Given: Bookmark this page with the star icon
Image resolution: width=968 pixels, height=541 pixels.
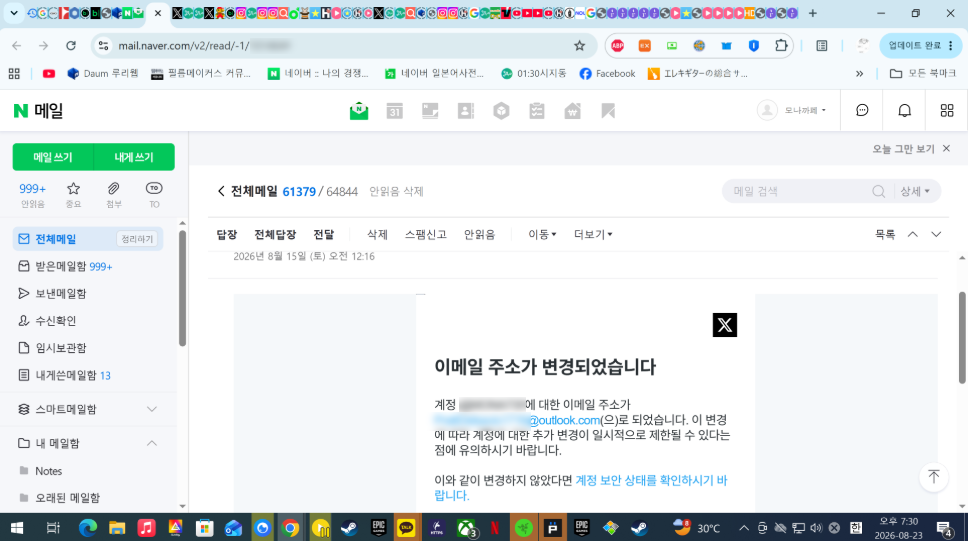Looking at the screenshot, I should [x=579, y=46].
